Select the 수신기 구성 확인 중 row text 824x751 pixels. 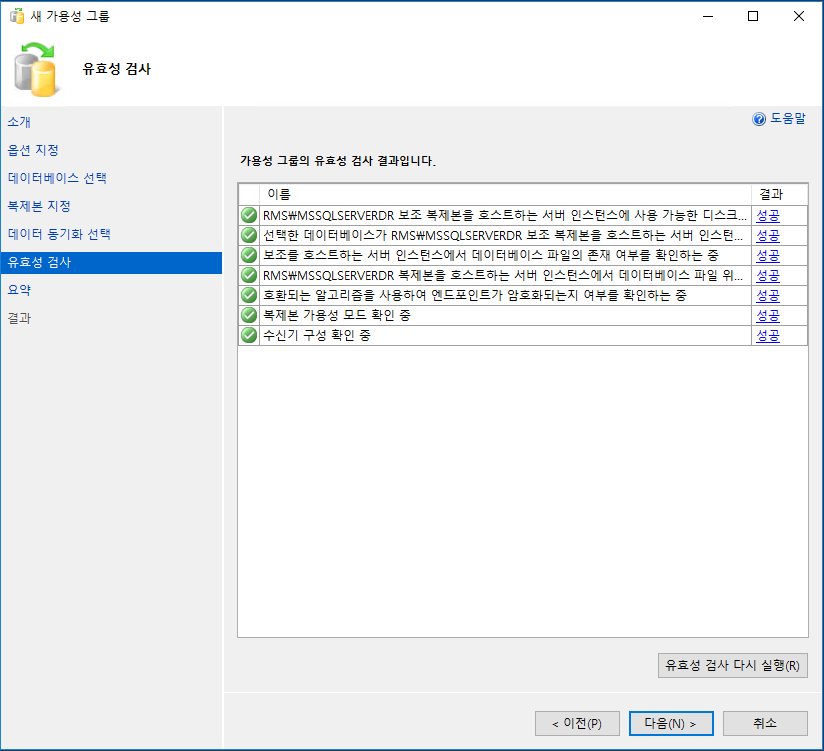(317, 335)
